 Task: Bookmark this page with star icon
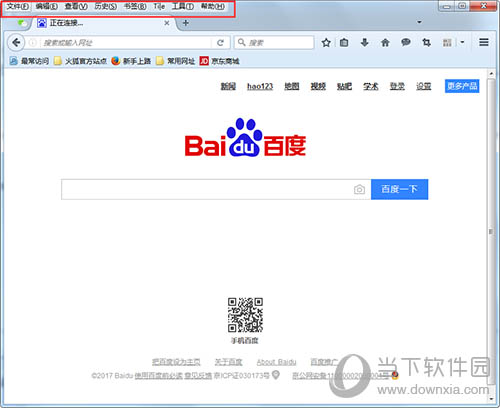click(326, 42)
